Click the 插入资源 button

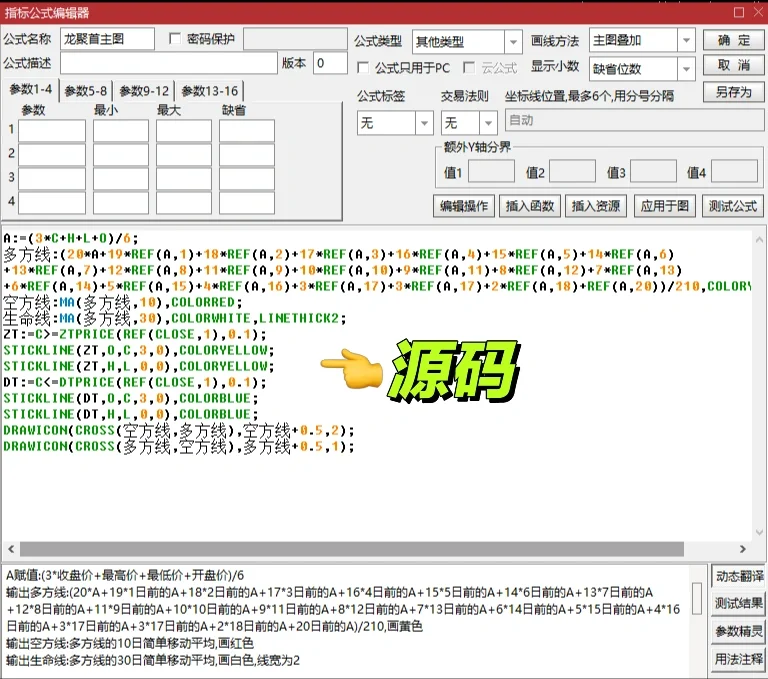[x=596, y=206]
